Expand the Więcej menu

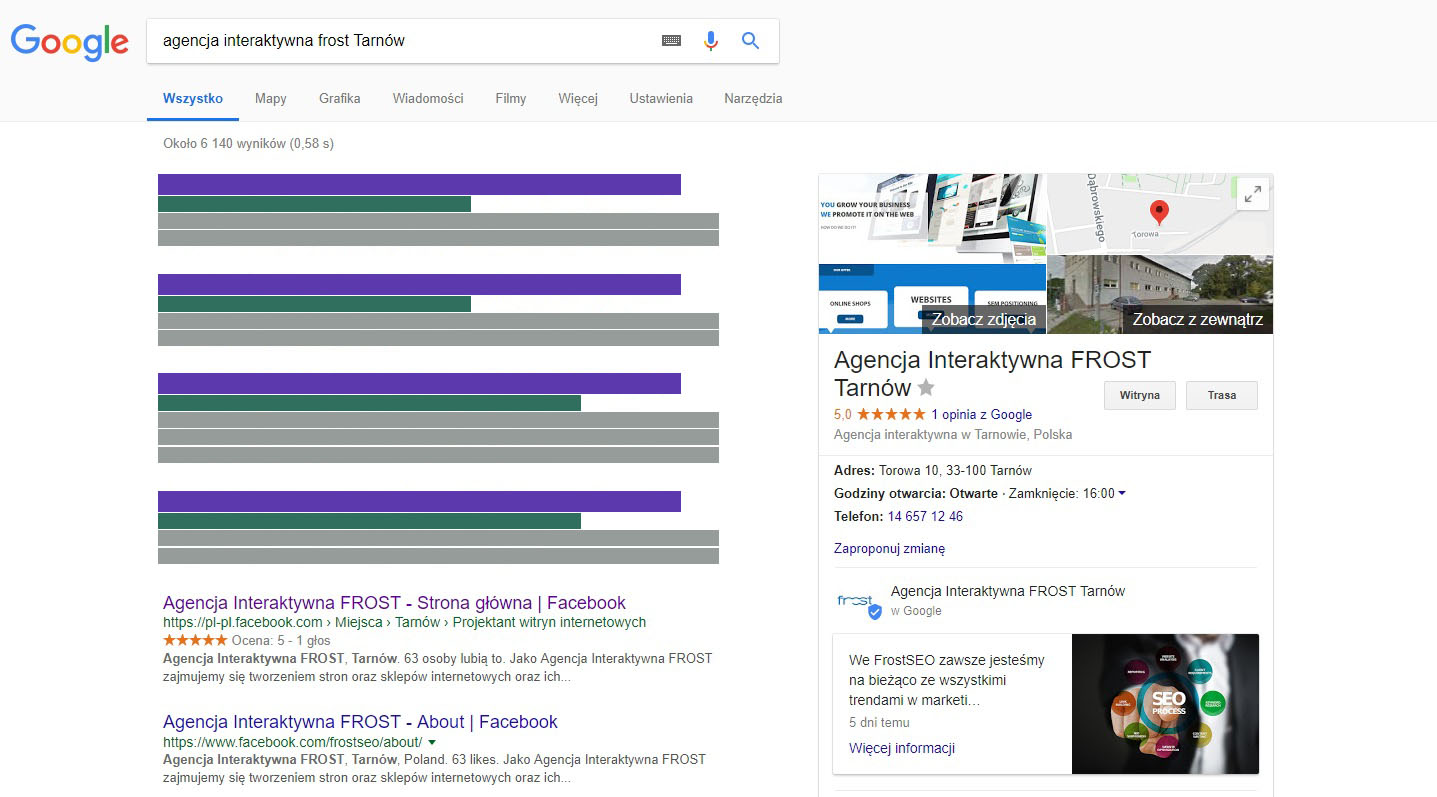coord(578,99)
